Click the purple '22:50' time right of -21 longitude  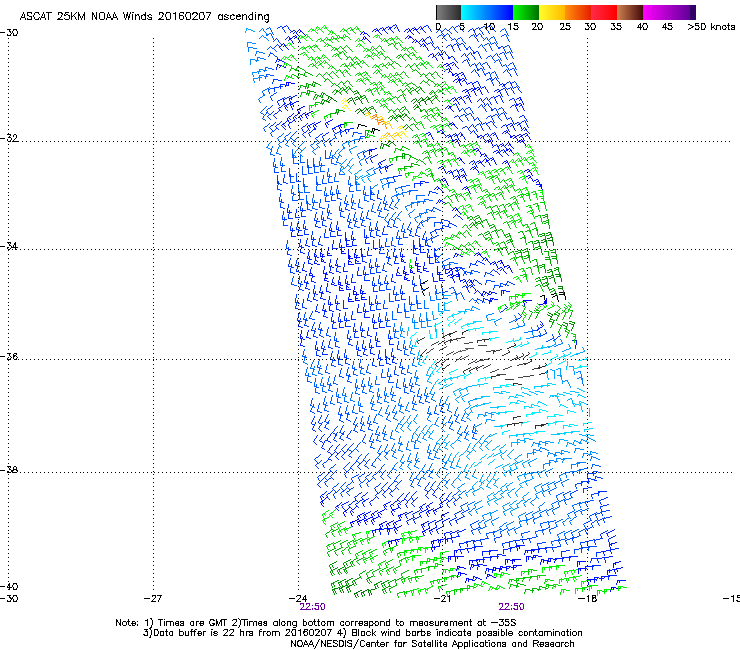(x=512, y=607)
